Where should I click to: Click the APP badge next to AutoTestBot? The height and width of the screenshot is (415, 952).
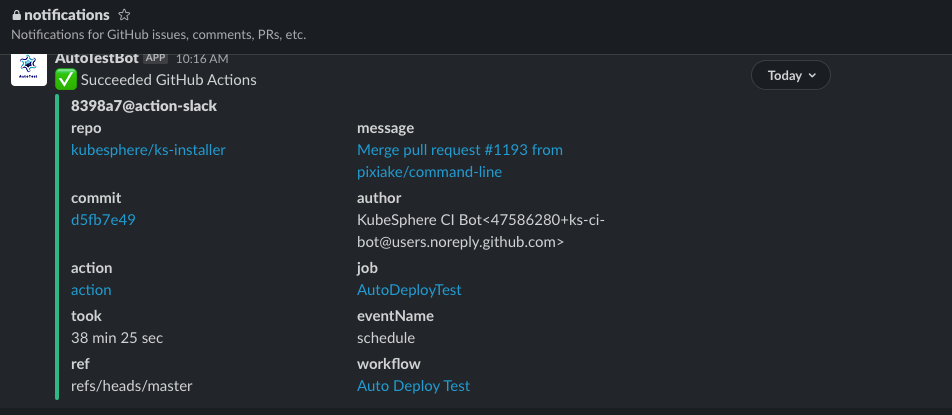click(155, 58)
